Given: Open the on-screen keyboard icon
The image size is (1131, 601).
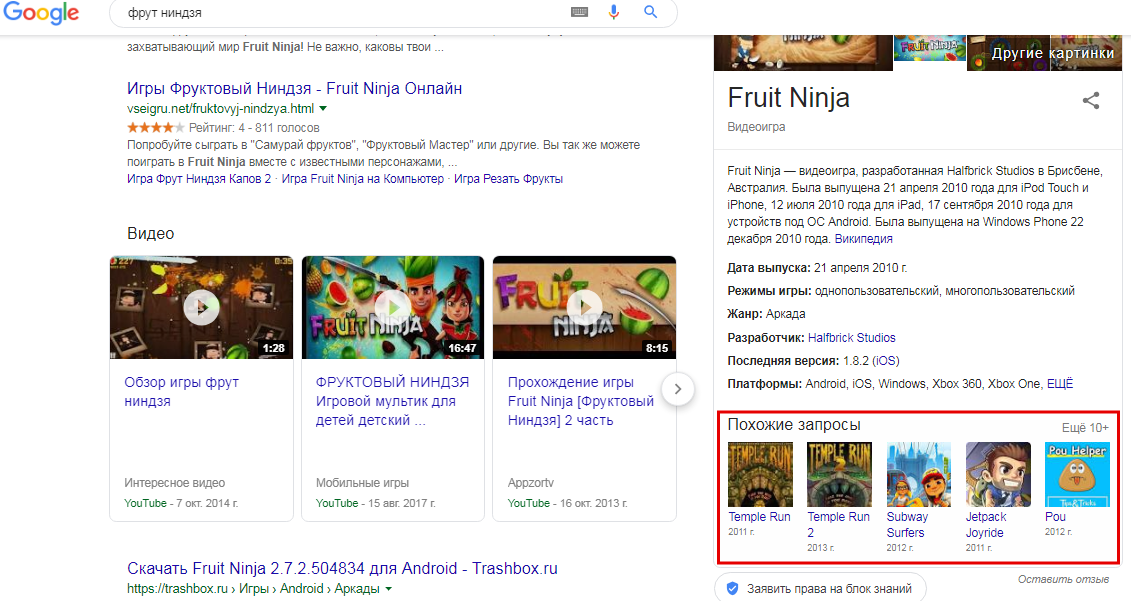Looking at the screenshot, I should click(x=579, y=12).
